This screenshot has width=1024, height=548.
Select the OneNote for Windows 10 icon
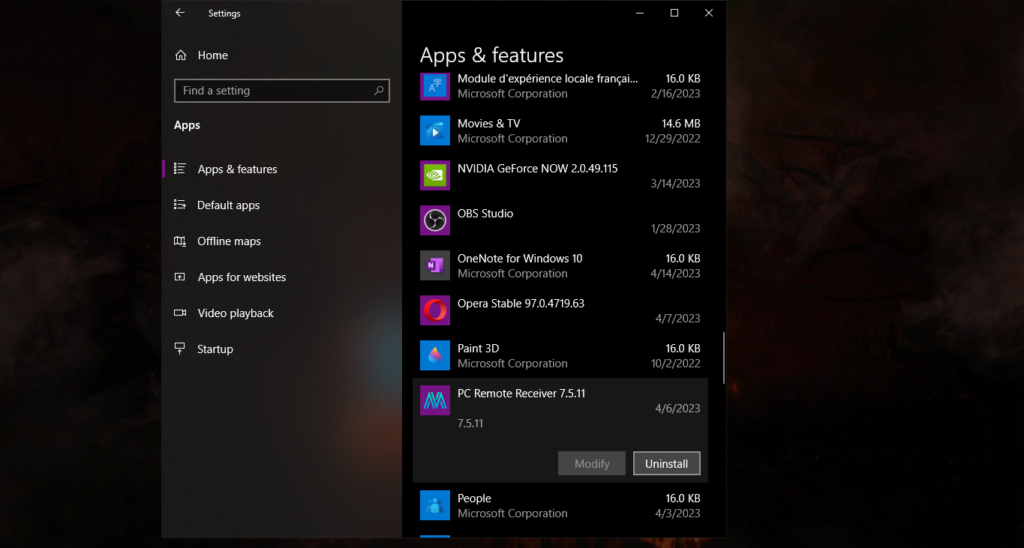click(435, 266)
